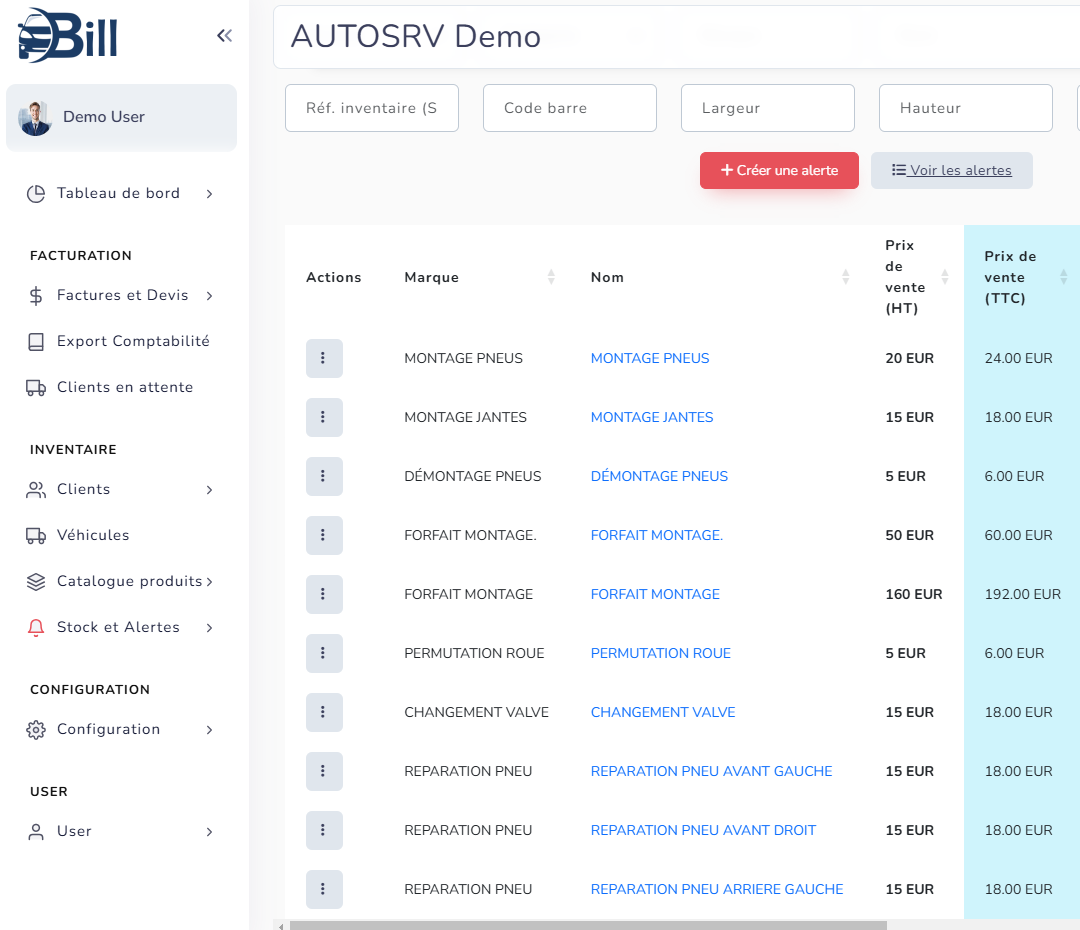
Task: Expand Stock et Alertes chevron
Action: coord(209,628)
